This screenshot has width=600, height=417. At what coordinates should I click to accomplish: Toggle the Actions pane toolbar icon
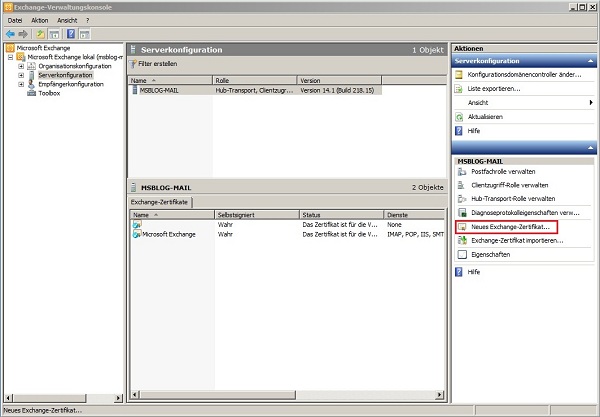pyautogui.click(x=85, y=34)
